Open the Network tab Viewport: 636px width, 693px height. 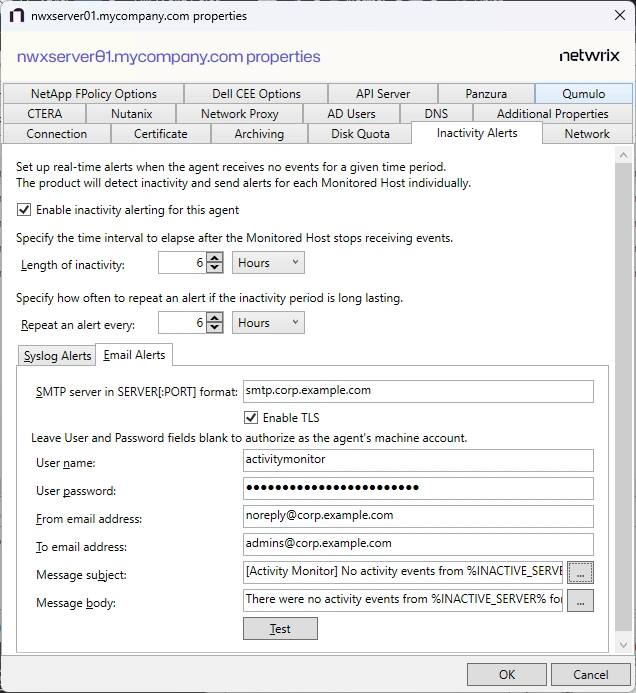[x=587, y=133]
